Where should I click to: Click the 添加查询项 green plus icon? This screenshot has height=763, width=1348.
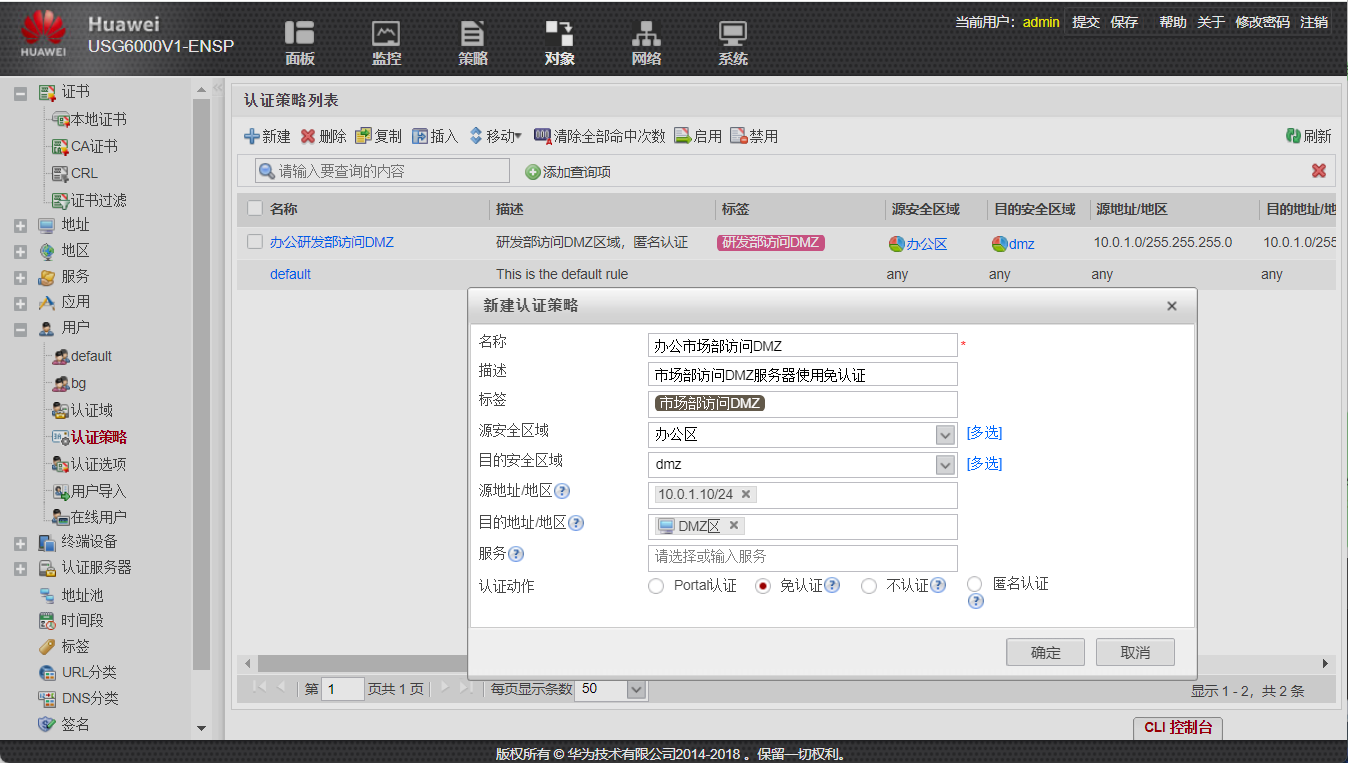[532, 172]
